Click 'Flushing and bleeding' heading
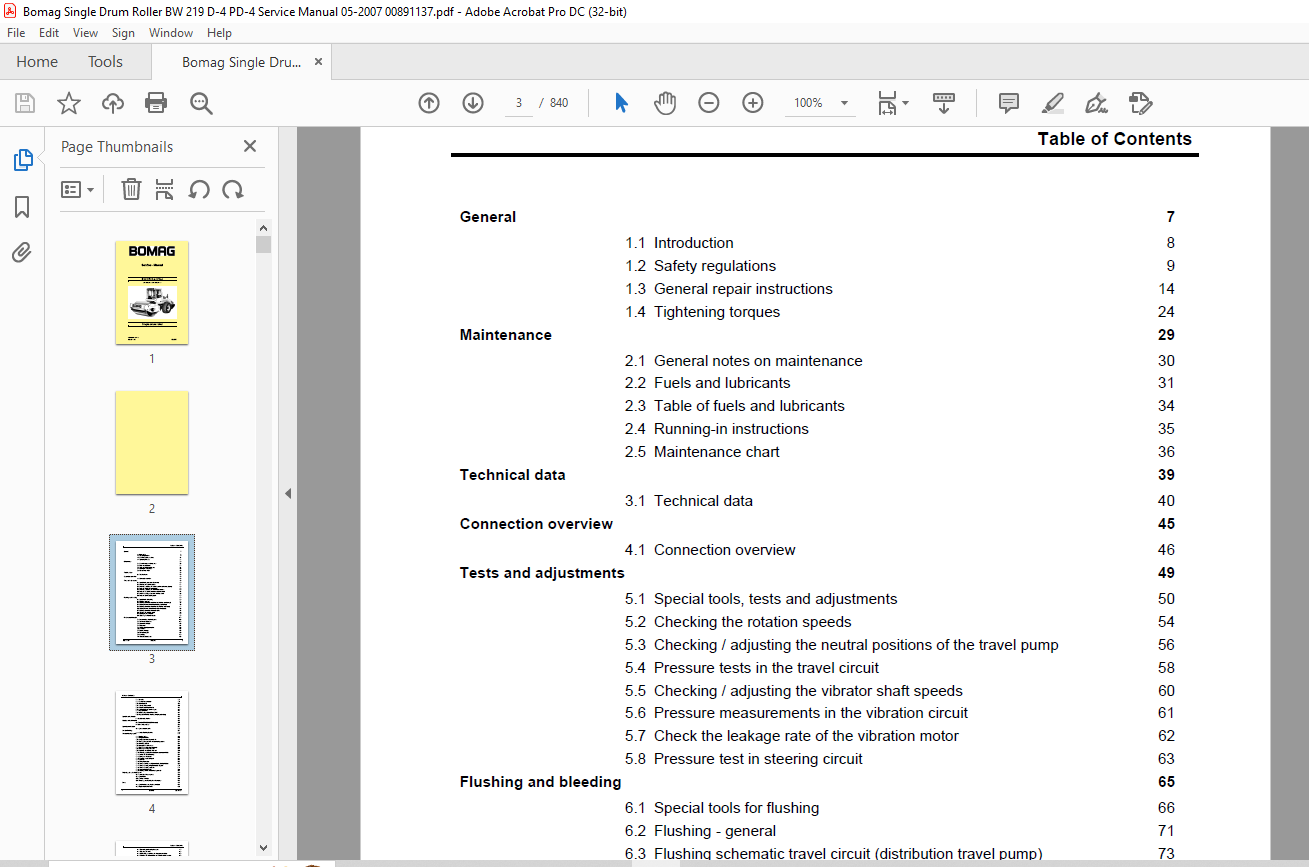The width and height of the screenshot is (1309, 867). (x=541, y=782)
